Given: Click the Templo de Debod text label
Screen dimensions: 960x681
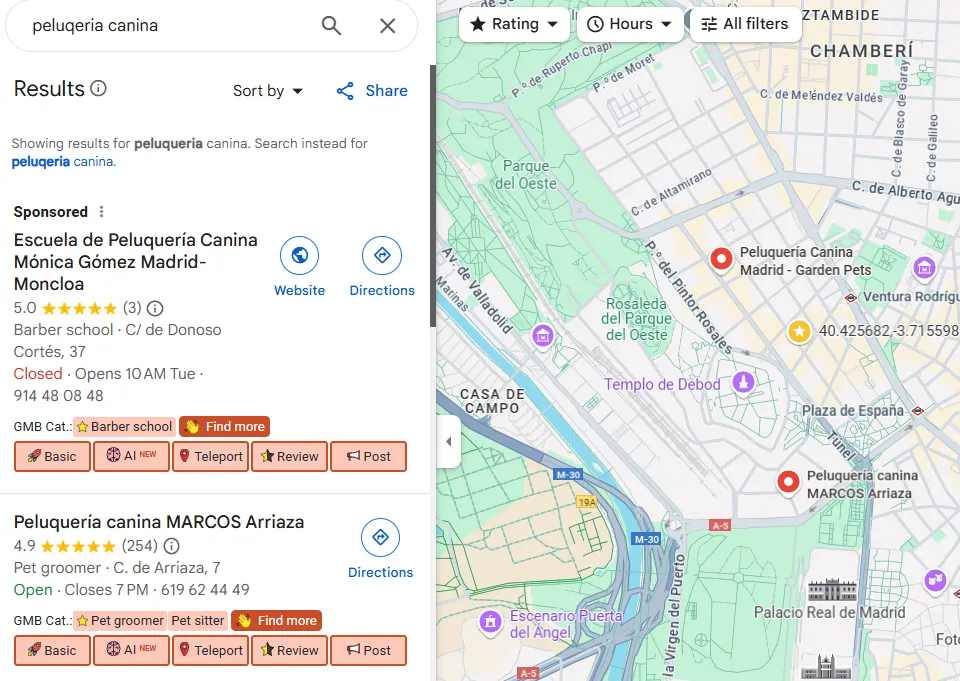Looking at the screenshot, I should pyautogui.click(x=662, y=385).
